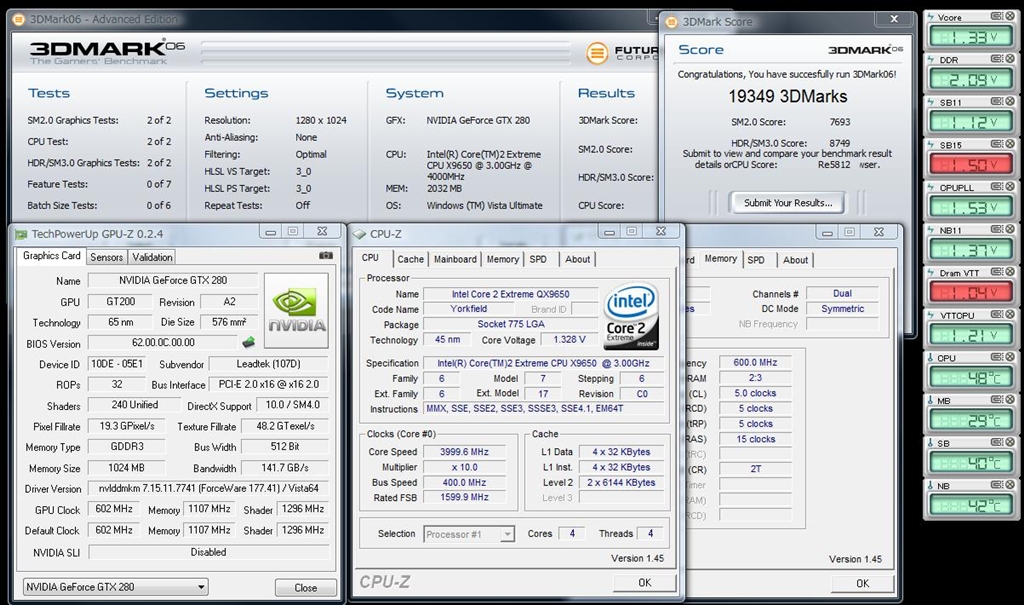Screen dimensions: 1024x605
Task: Click the Core Speed value 3999.6 MHz
Action: point(464,451)
